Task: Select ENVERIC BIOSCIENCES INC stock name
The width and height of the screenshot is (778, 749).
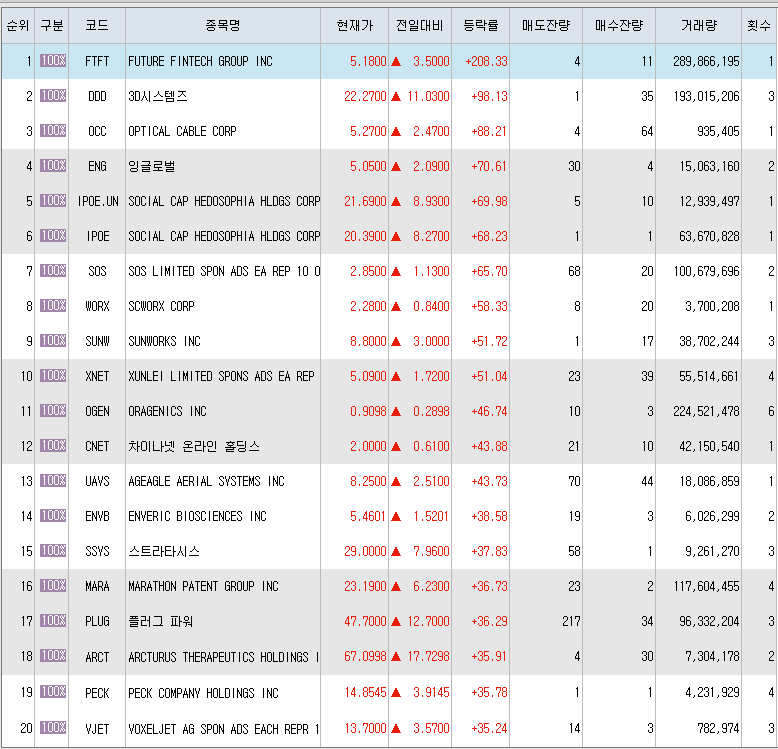Action: pos(197,517)
